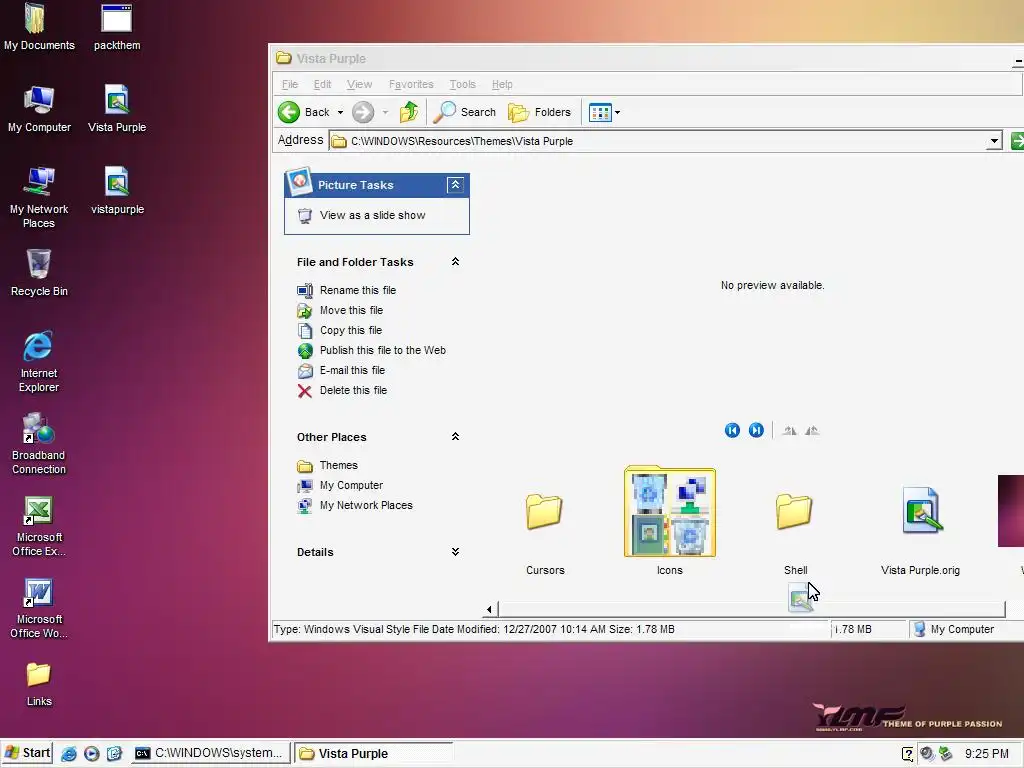
Task: Open the Help menu
Action: 502,84
